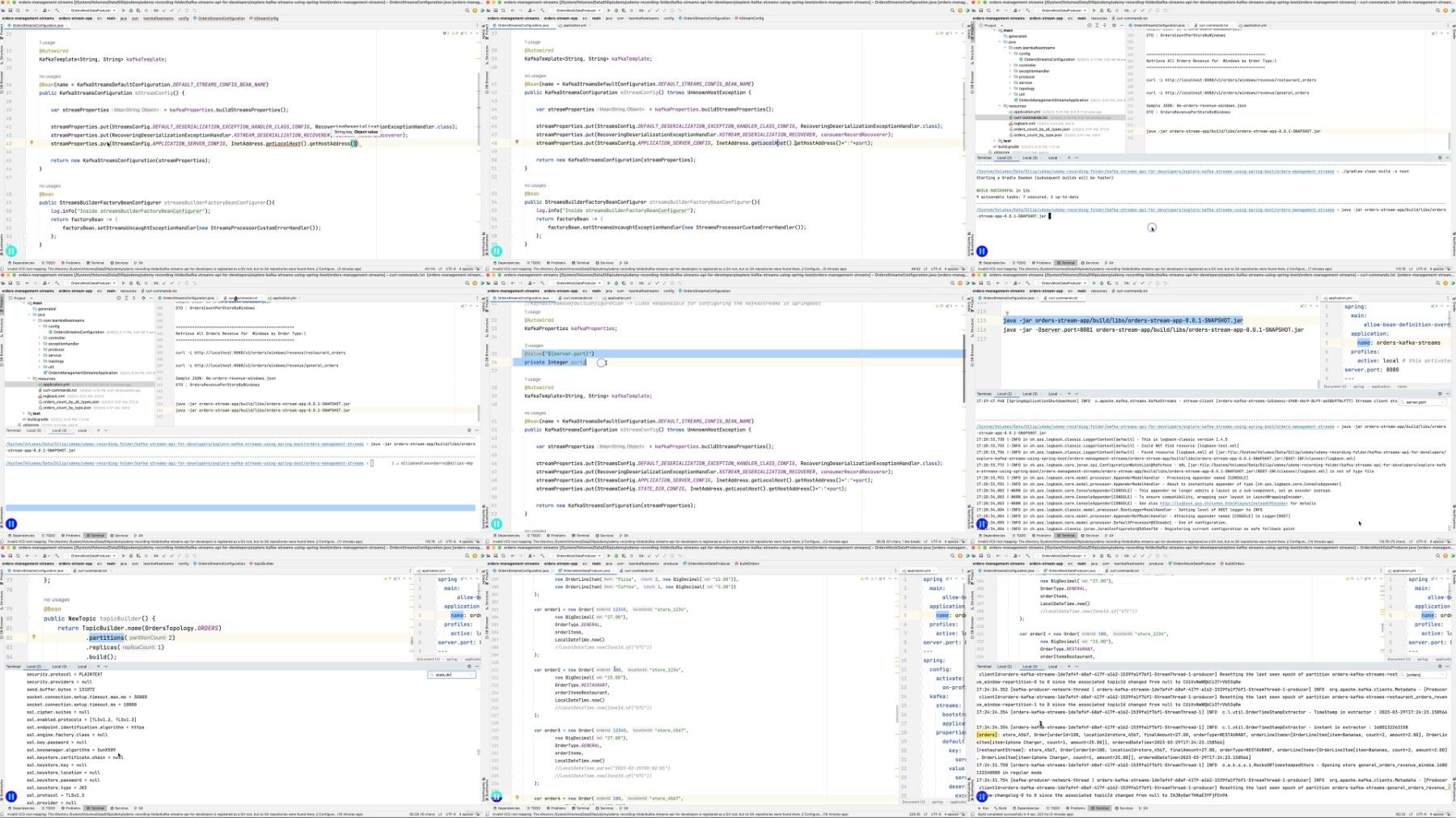The image size is (1456, 818).
Task: Select Local (2) terminal tab in [orders] output frame
Action: [1005, 666]
